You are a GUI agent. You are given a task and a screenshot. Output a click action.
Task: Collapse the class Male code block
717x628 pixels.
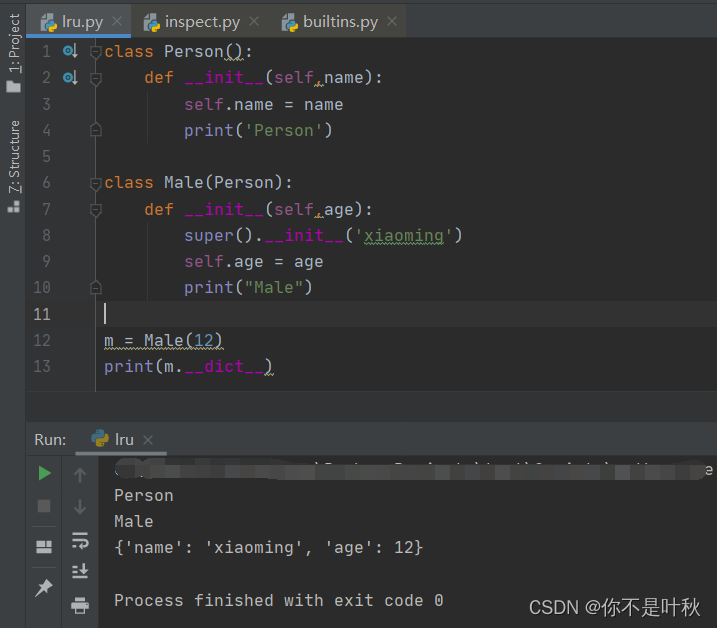[96, 183]
